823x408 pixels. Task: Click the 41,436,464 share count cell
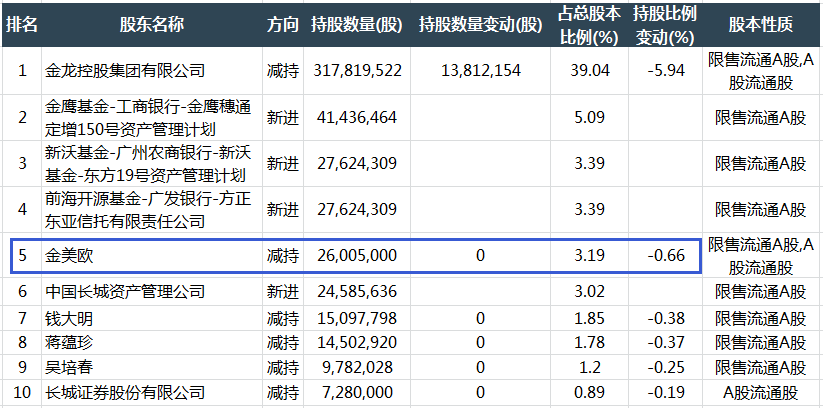click(x=357, y=118)
